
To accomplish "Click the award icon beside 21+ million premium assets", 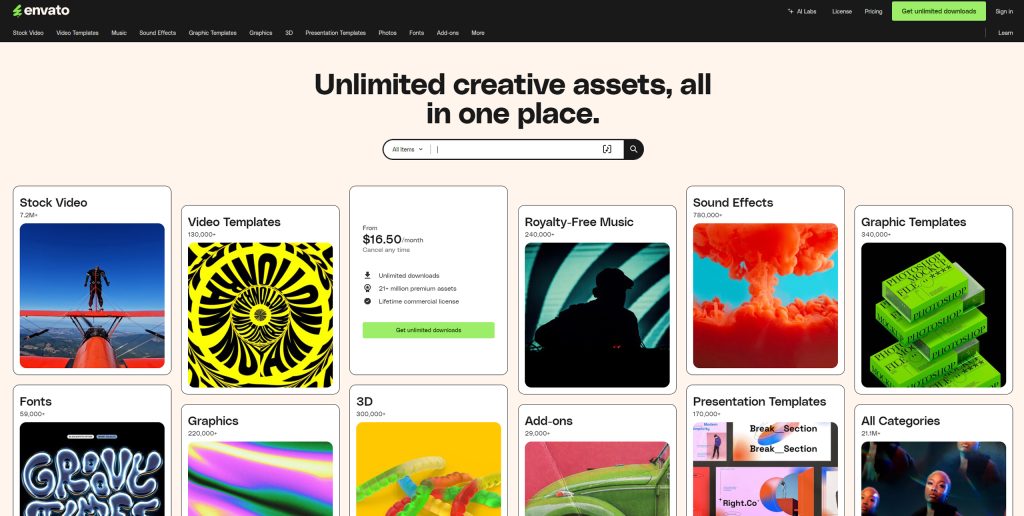I will (367, 289).
